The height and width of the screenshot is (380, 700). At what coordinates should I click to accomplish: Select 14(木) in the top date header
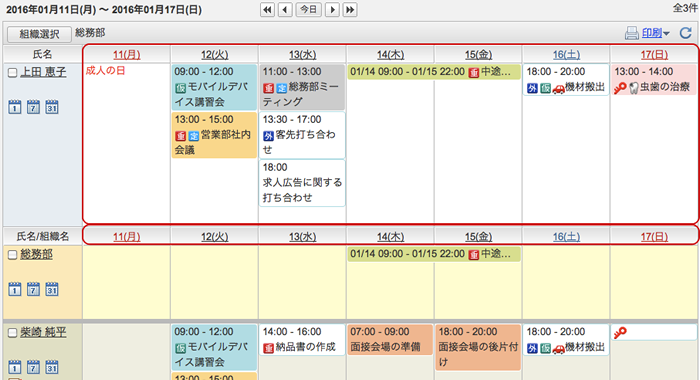tap(390, 54)
